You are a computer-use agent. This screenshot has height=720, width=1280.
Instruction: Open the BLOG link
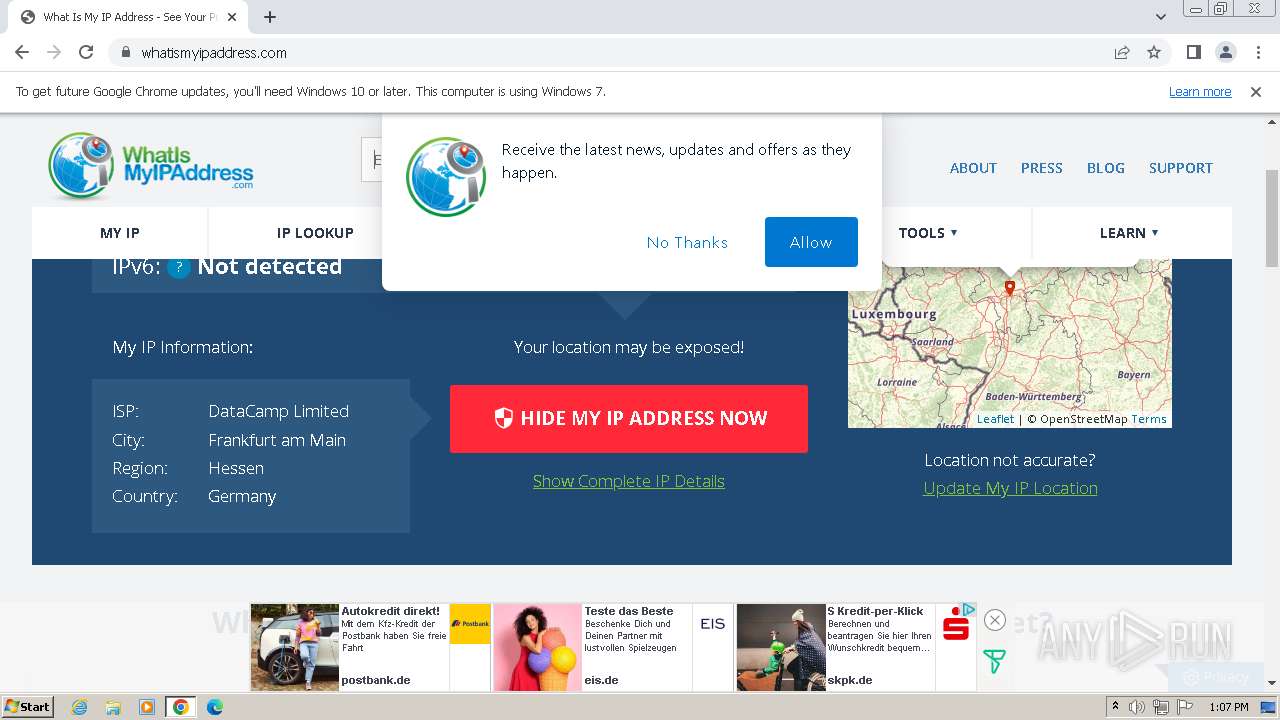tap(1106, 168)
